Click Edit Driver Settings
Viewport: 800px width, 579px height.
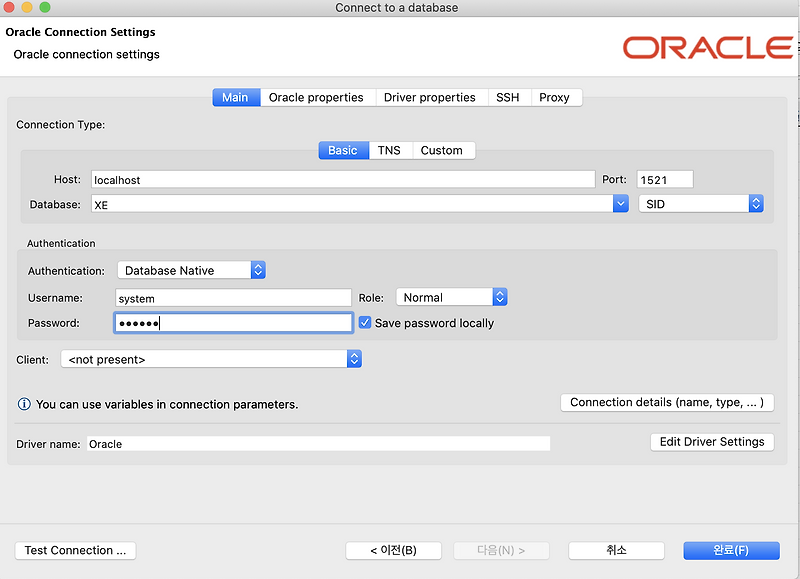(x=712, y=441)
